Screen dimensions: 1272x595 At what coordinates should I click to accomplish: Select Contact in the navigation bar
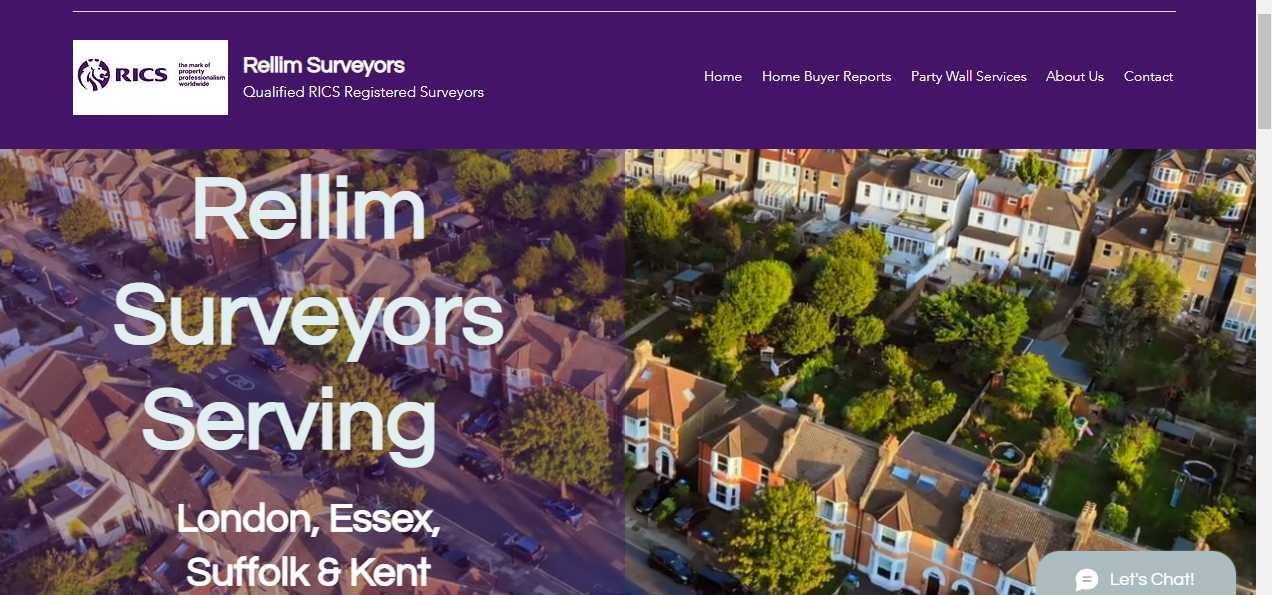coord(1148,76)
